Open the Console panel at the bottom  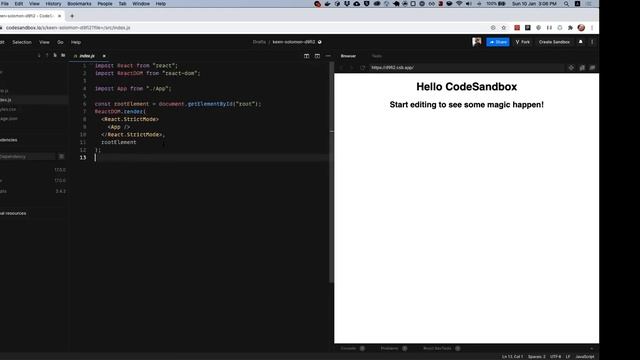pyautogui.click(x=349, y=349)
